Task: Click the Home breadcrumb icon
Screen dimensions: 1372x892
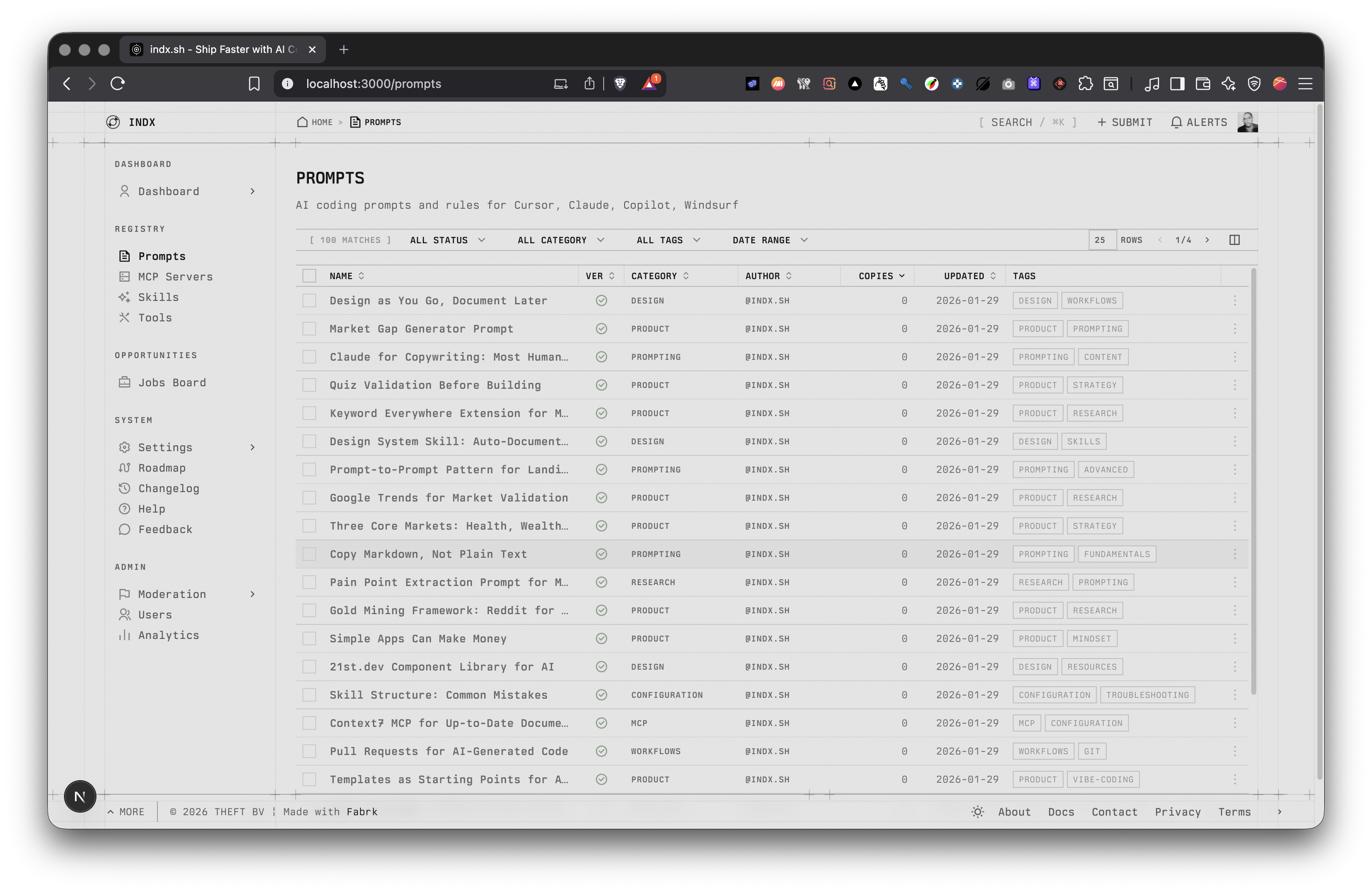Action: [x=302, y=122]
